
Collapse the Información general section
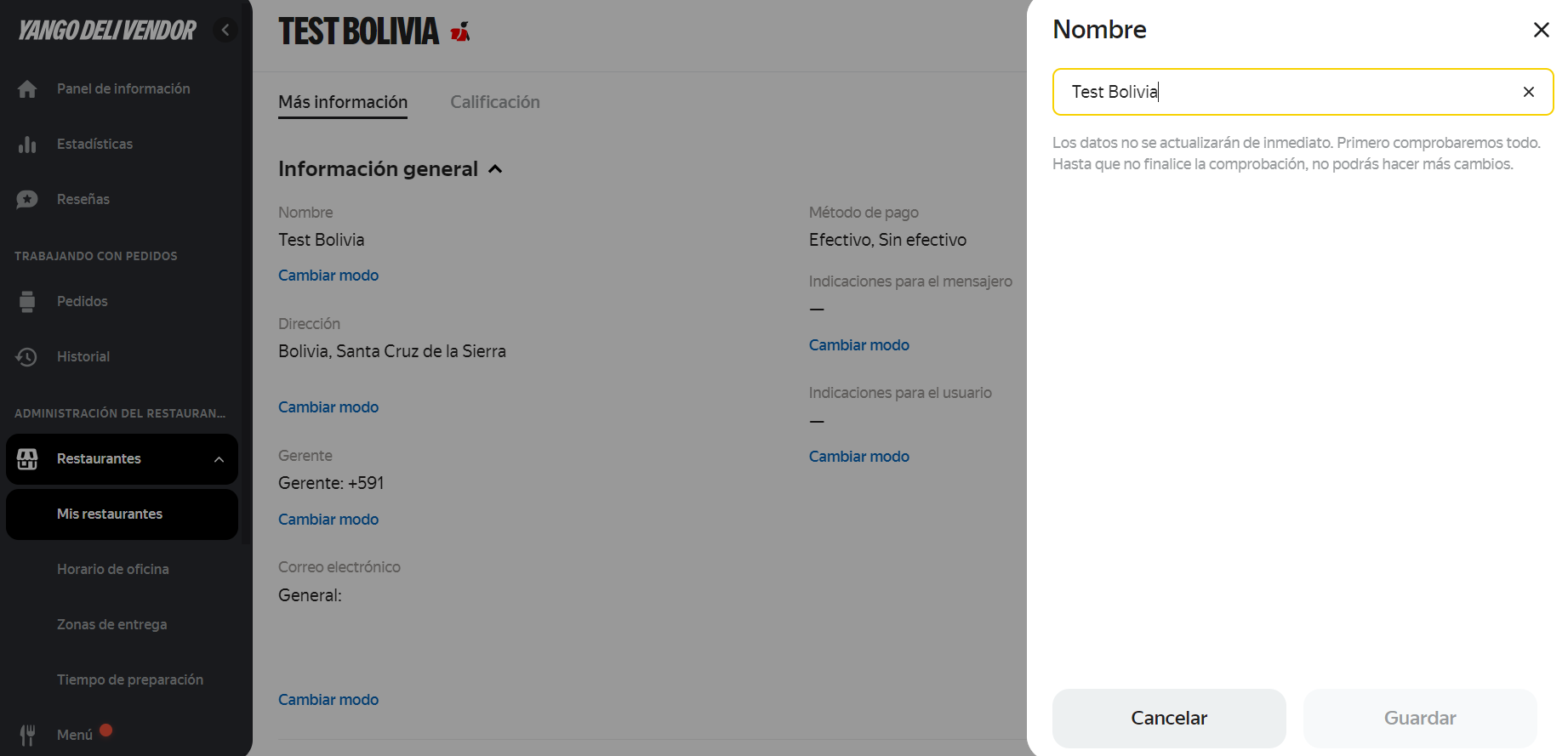tap(495, 169)
